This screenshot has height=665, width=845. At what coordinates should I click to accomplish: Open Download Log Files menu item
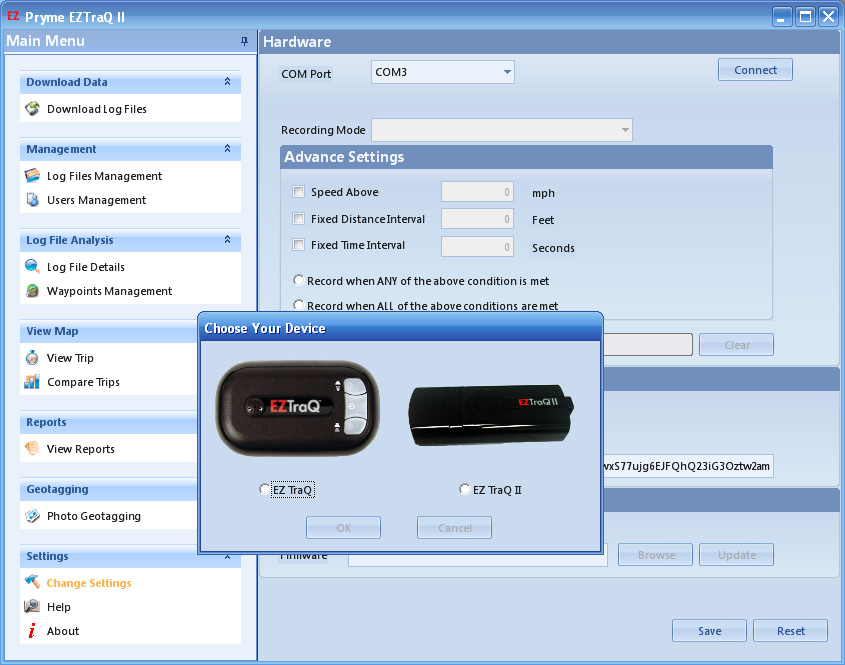click(x=97, y=109)
